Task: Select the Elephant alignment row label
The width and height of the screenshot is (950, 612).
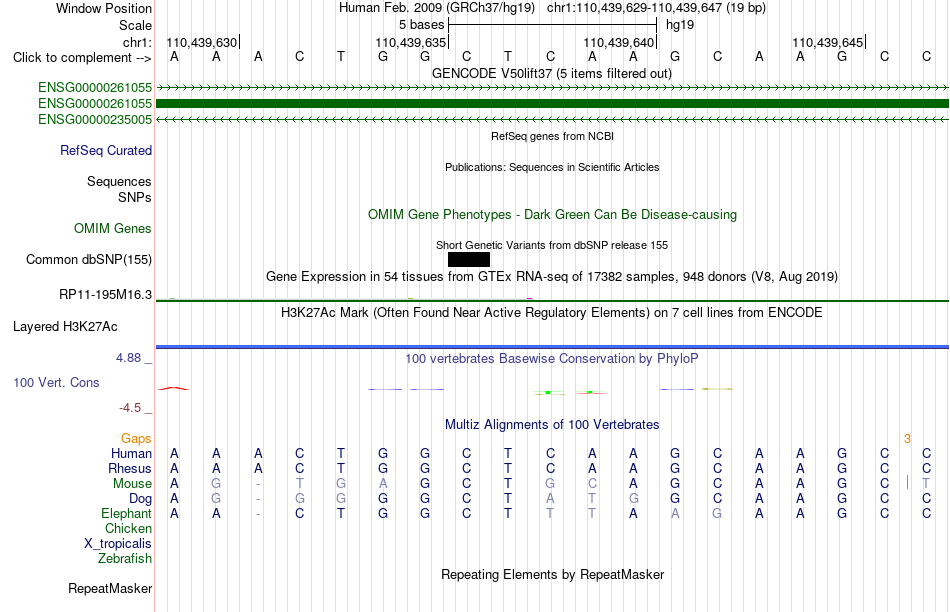Action: tap(126, 513)
